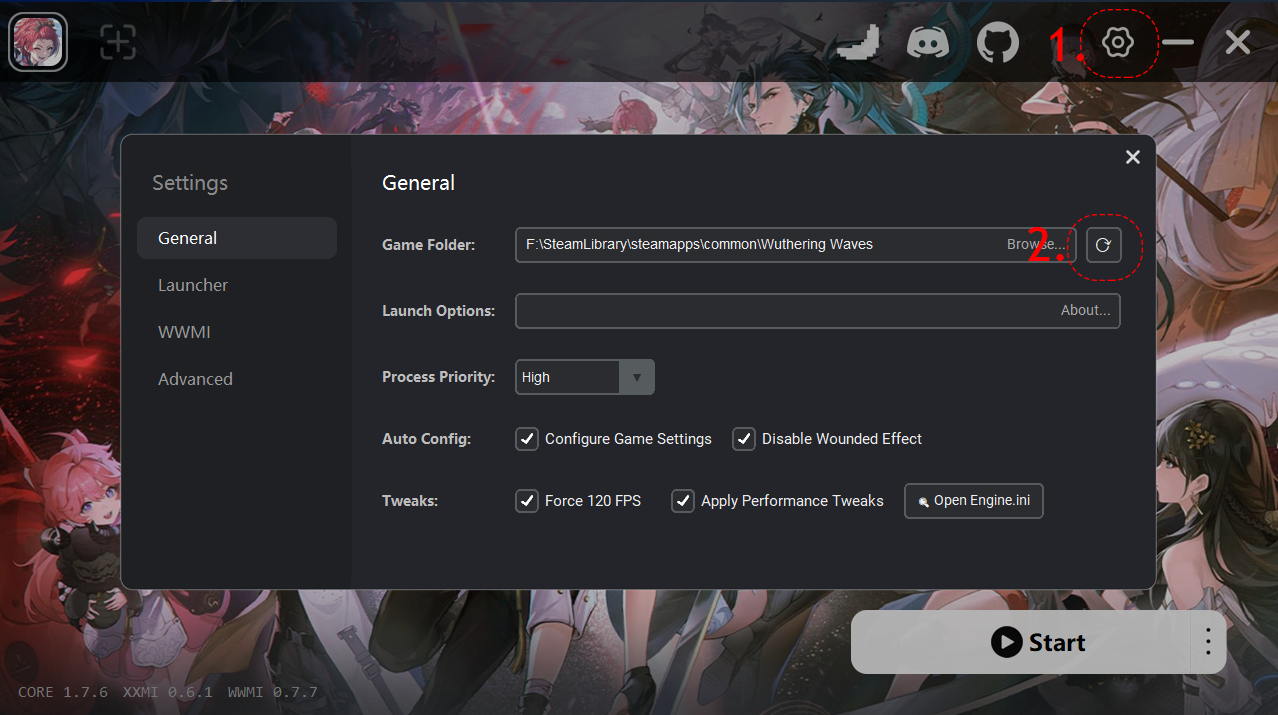Uncheck Force 120 FPS
This screenshot has height=715, width=1278.
(x=527, y=501)
